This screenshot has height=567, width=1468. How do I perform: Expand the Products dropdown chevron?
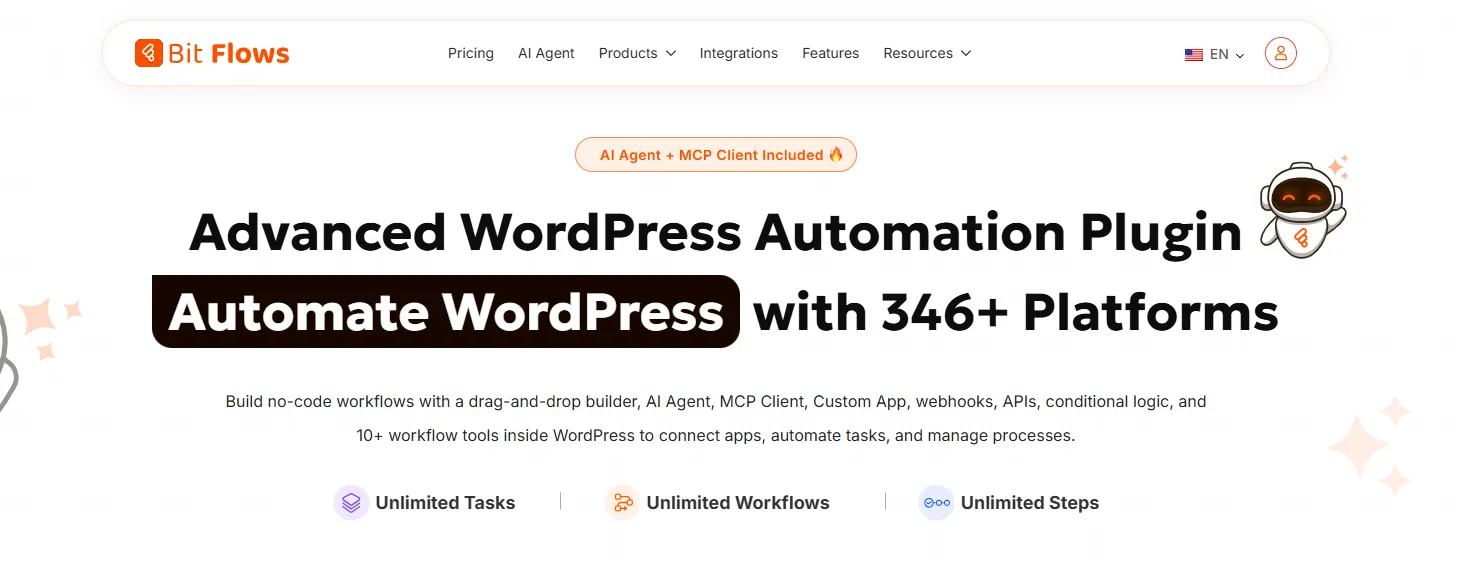[670, 54]
